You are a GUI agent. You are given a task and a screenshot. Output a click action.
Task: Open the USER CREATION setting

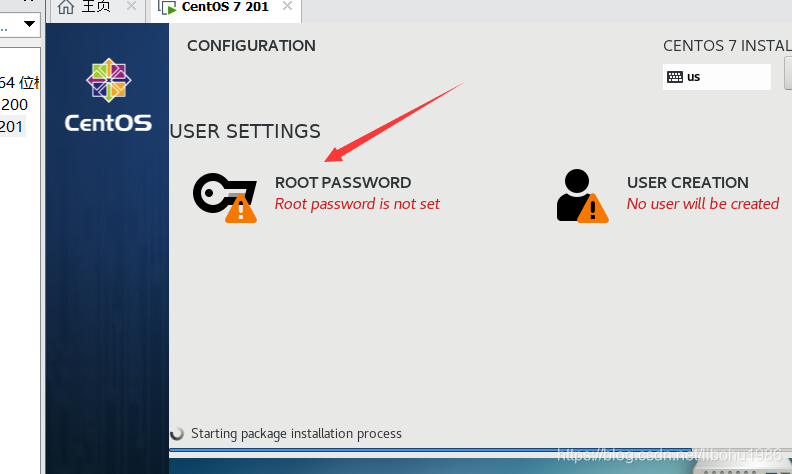[x=687, y=183]
